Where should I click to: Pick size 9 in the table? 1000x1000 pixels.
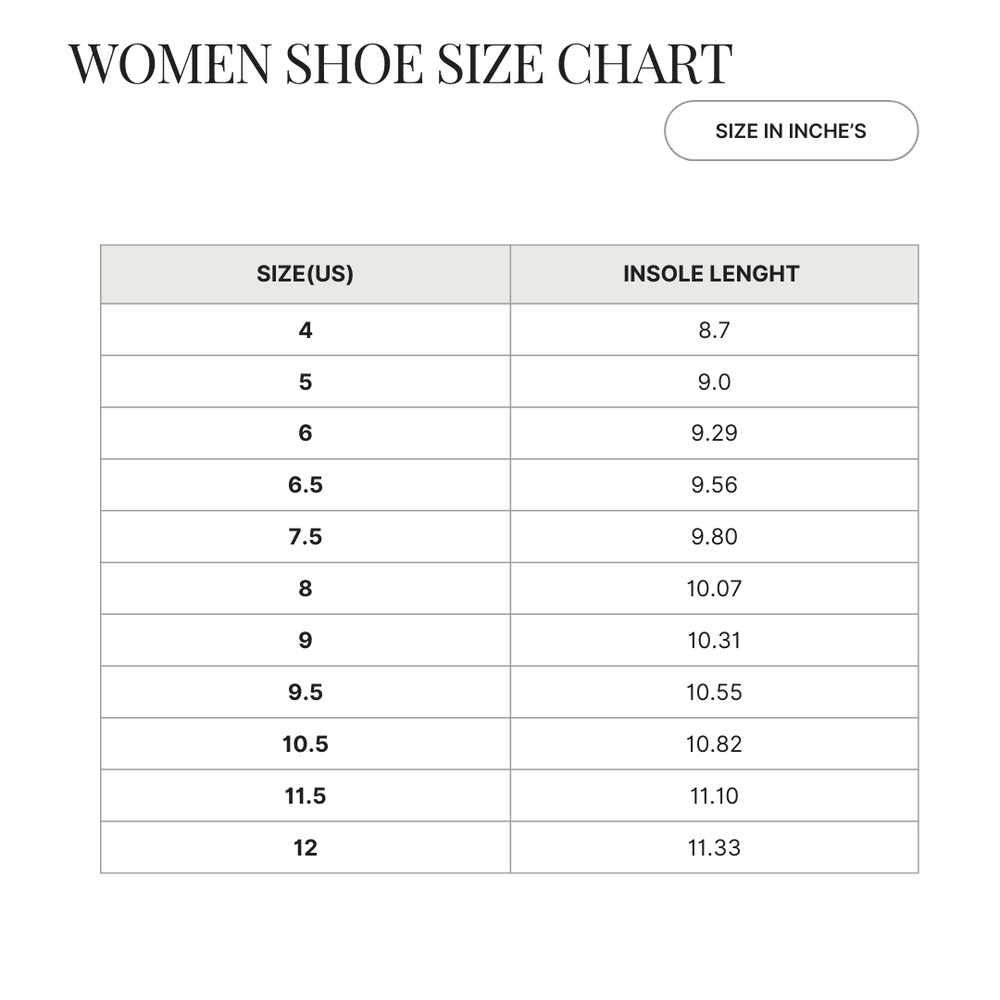coord(305,641)
